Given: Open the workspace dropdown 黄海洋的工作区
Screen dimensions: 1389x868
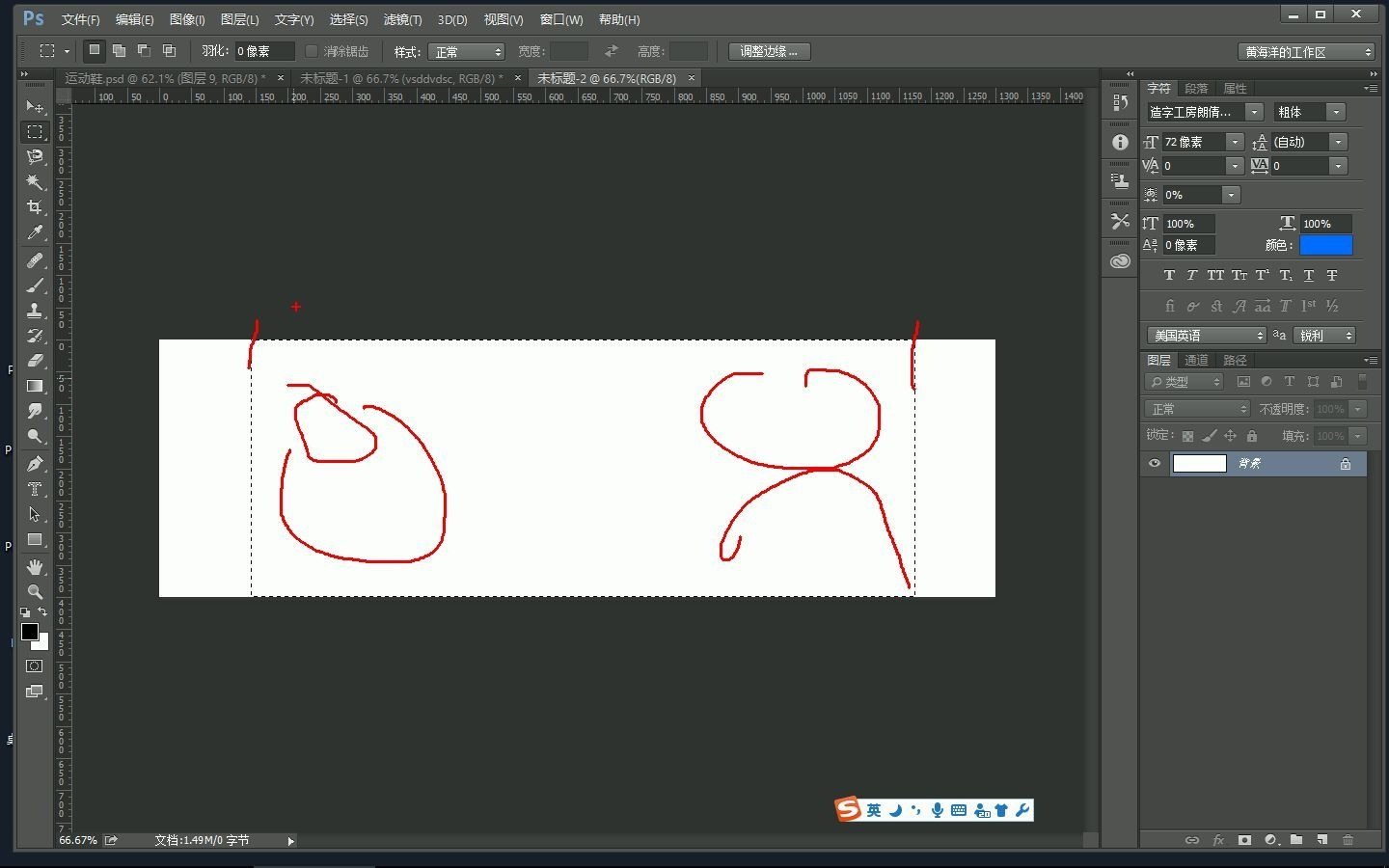Looking at the screenshot, I should pyautogui.click(x=1306, y=51).
